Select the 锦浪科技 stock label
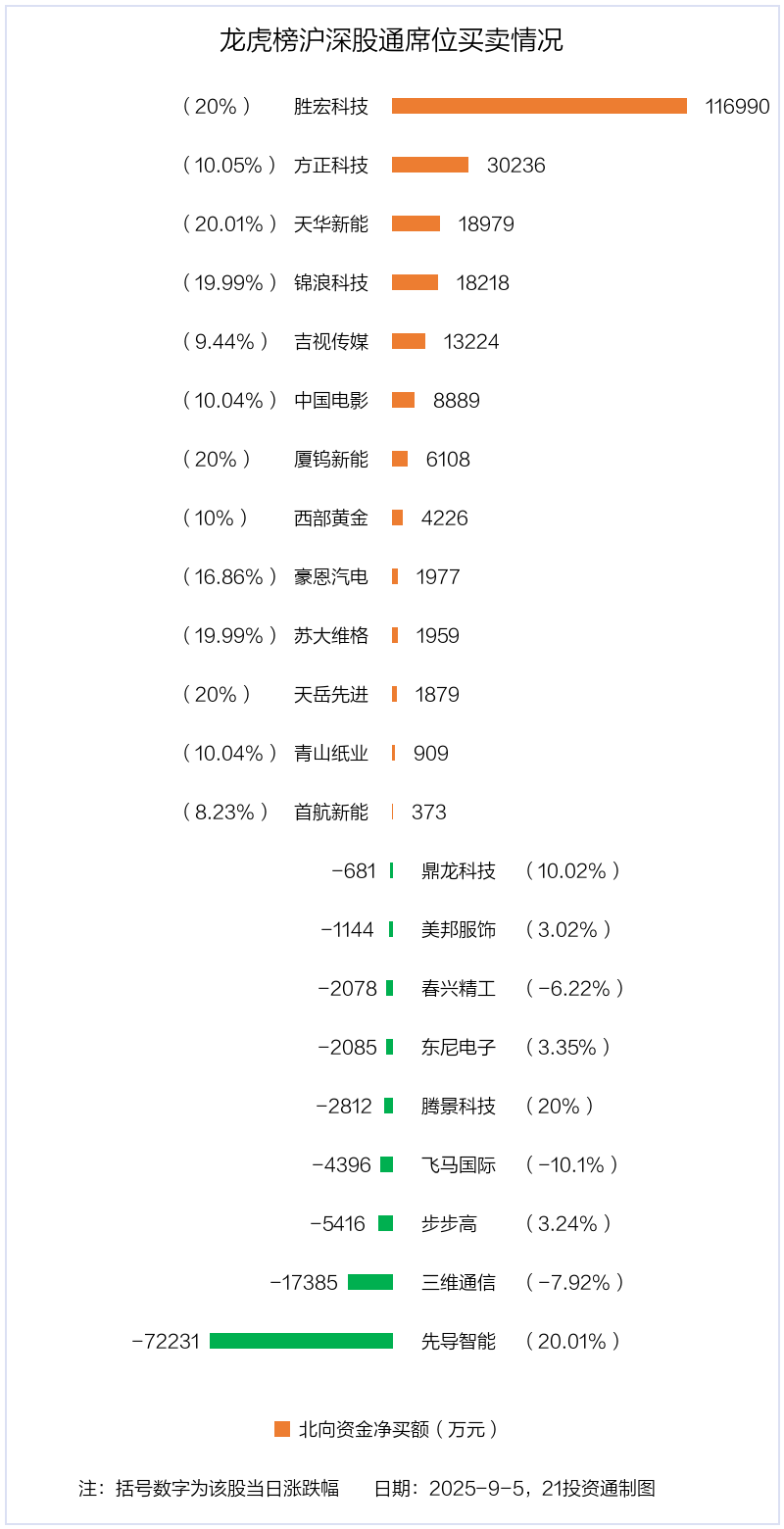Screen dimensions: 784x1529 [x=331, y=282]
